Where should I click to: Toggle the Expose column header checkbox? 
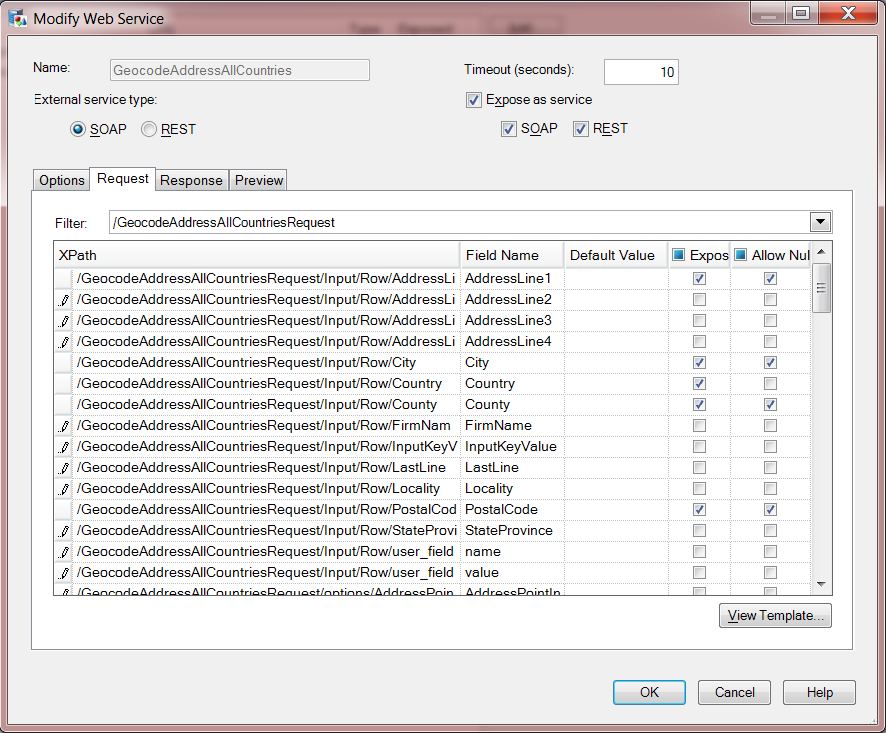click(x=680, y=255)
